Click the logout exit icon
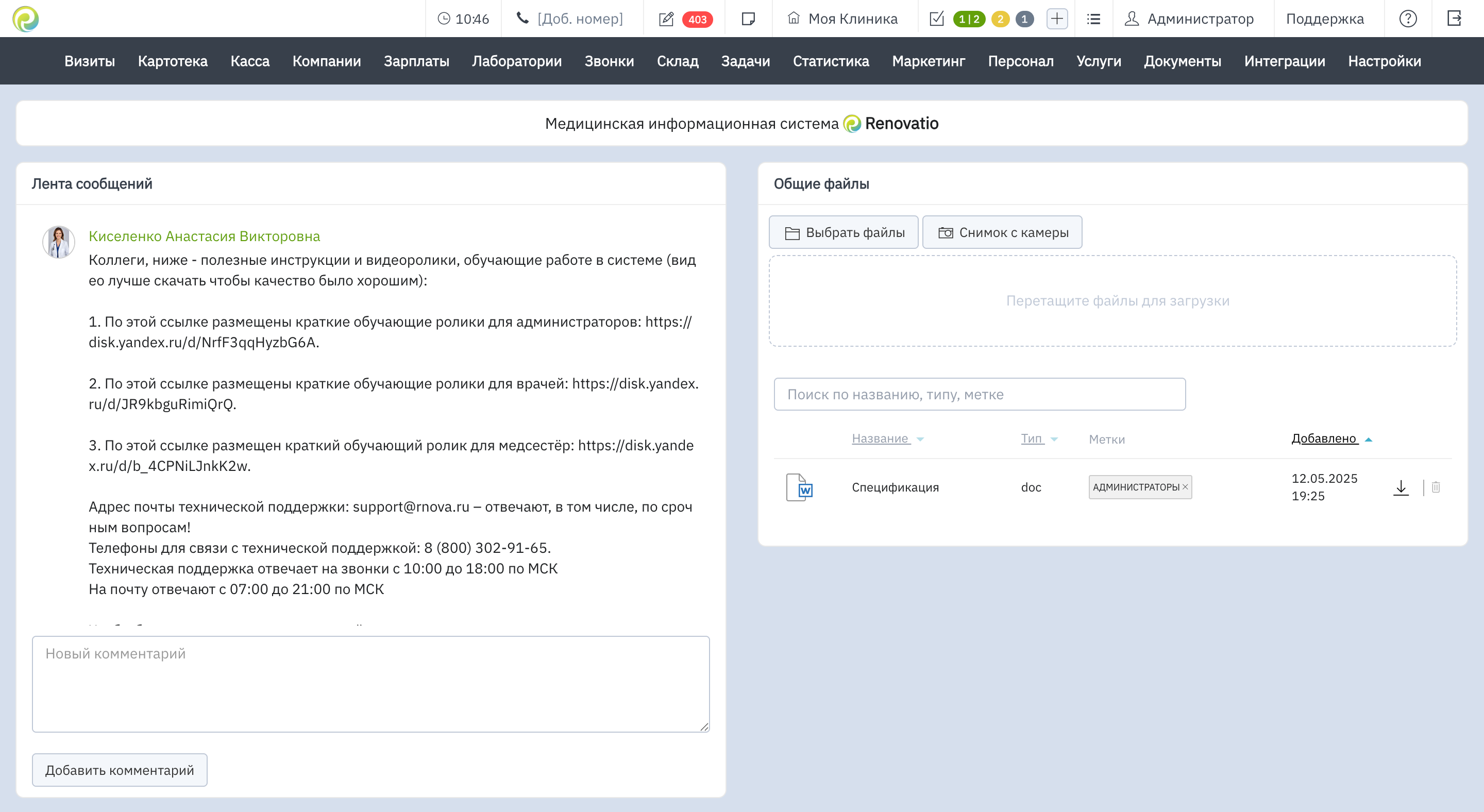 (1455, 19)
